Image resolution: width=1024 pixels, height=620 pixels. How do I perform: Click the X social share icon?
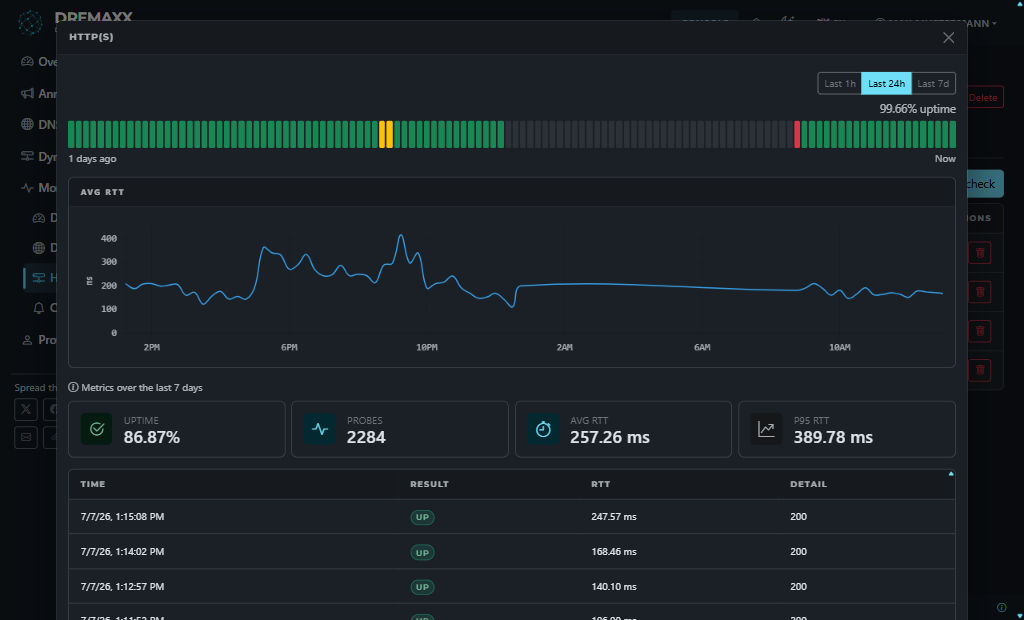pyautogui.click(x=26, y=409)
